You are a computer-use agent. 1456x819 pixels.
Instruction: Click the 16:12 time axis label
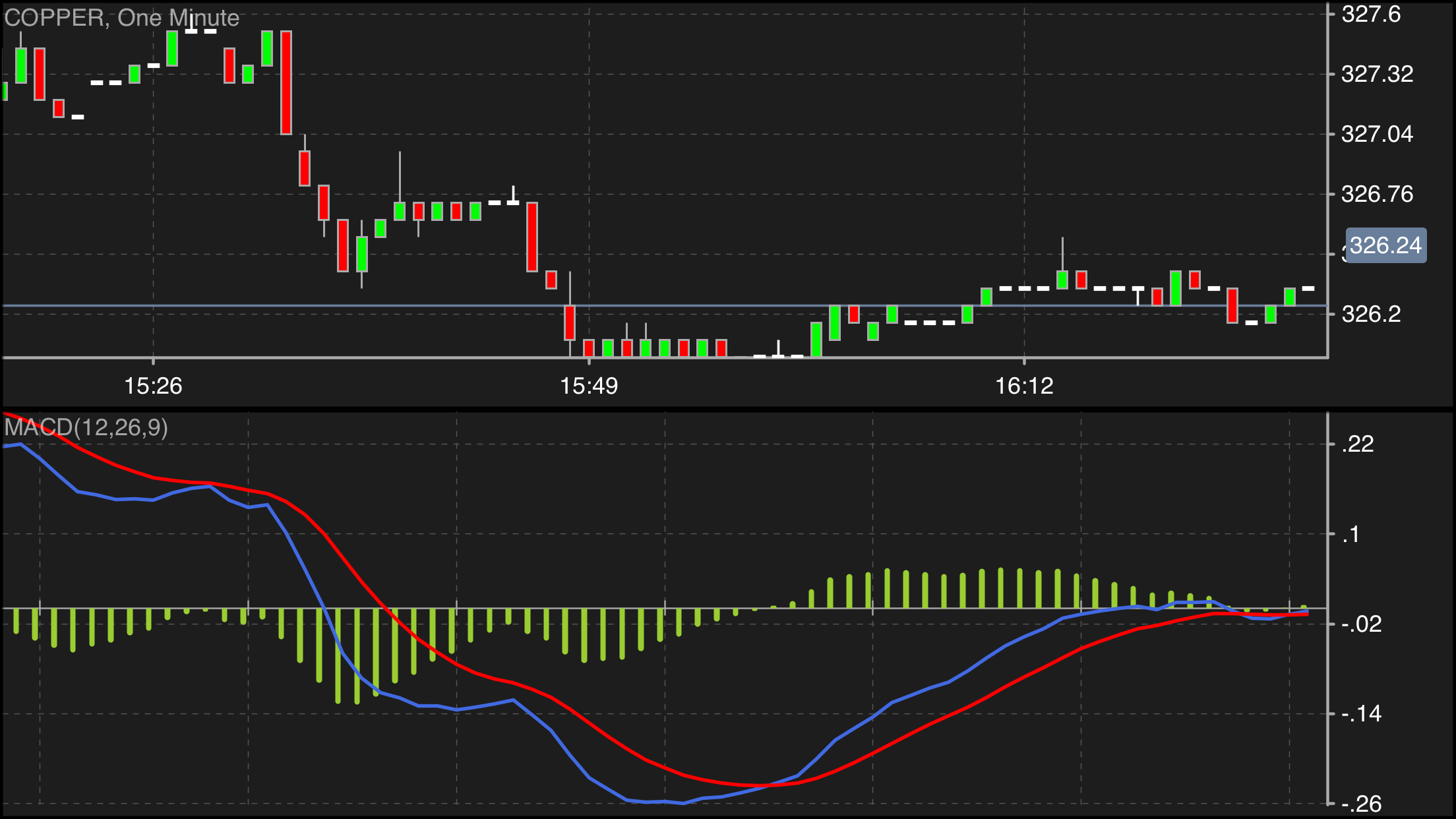click(x=1024, y=386)
